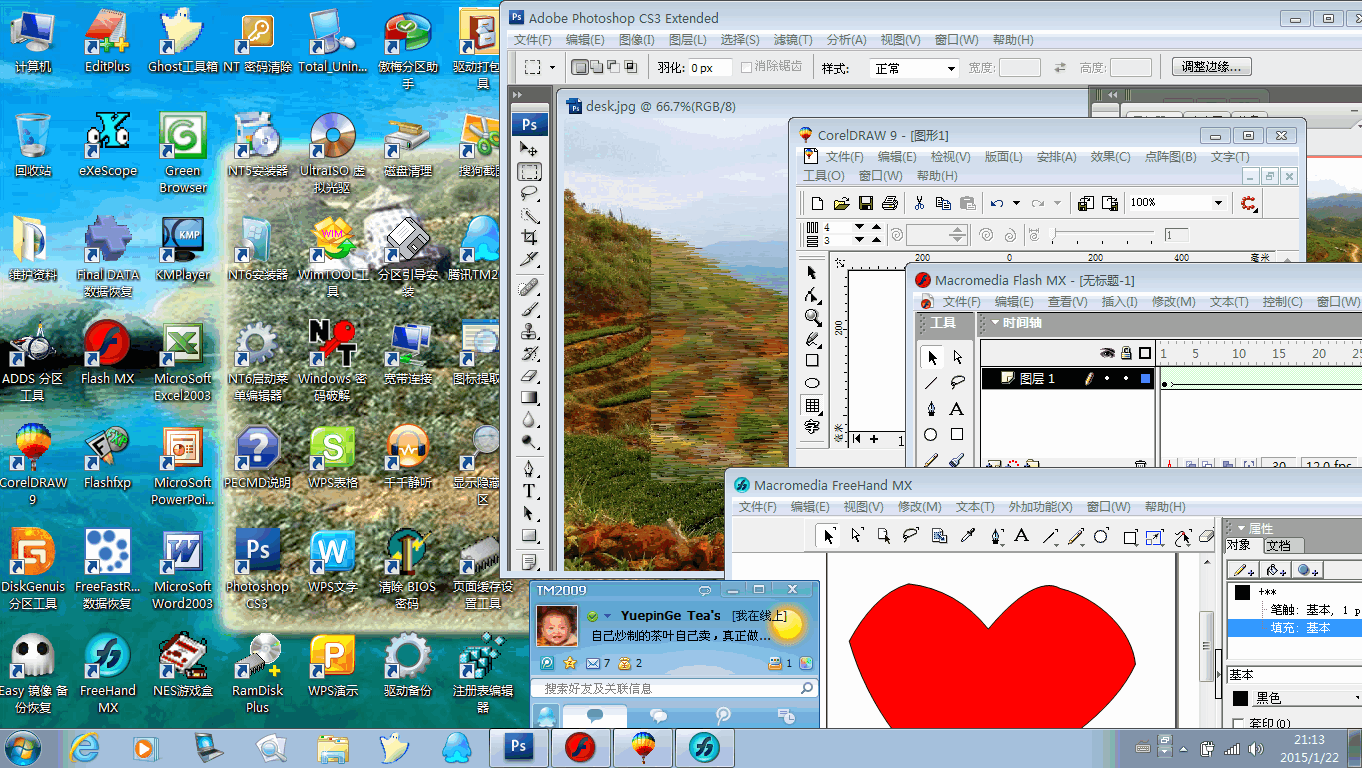Switch to CorelDRAW via balloon taskbar button

643,747
